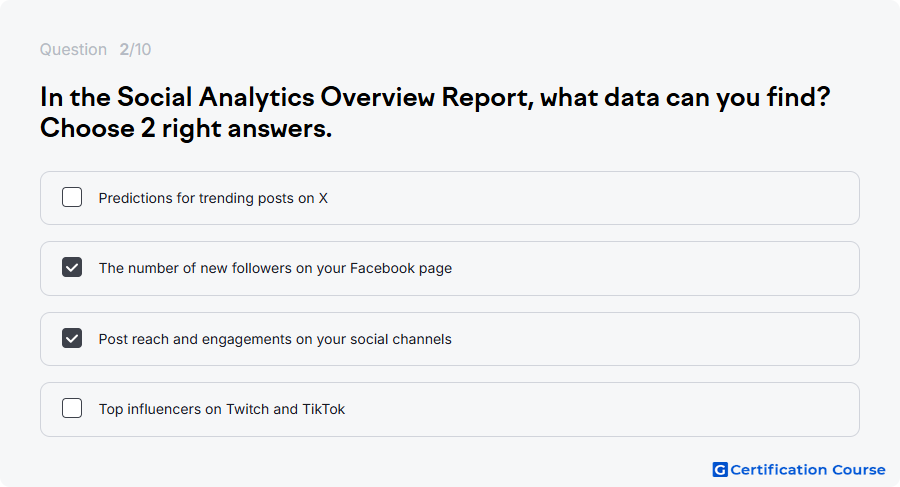The height and width of the screenshot is (487, 900).
Task: Click the Choose 2 right answers instruction
Action: coord(186,127)
